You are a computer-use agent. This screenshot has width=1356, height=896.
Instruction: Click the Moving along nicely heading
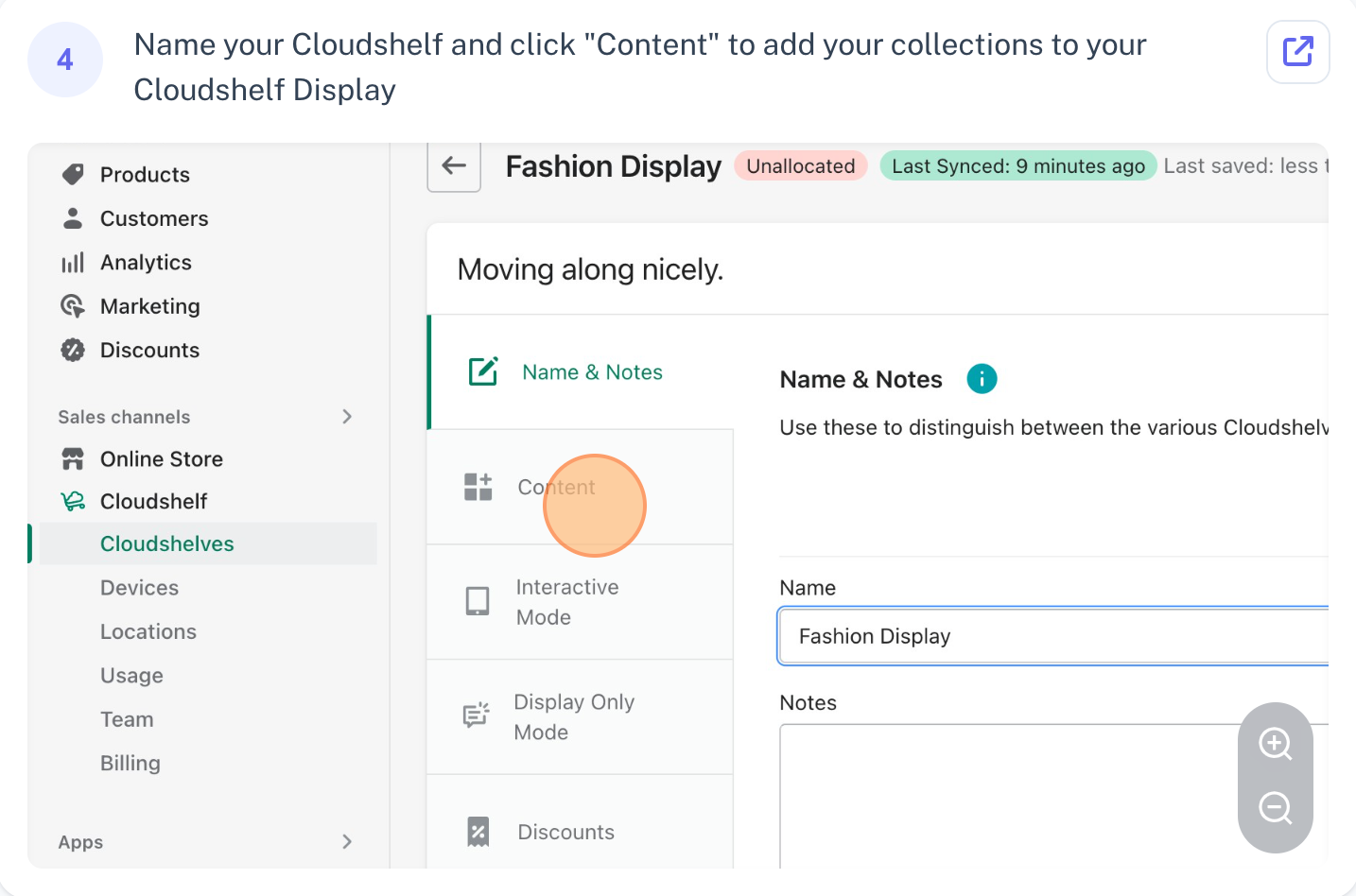tap(590, 270)
